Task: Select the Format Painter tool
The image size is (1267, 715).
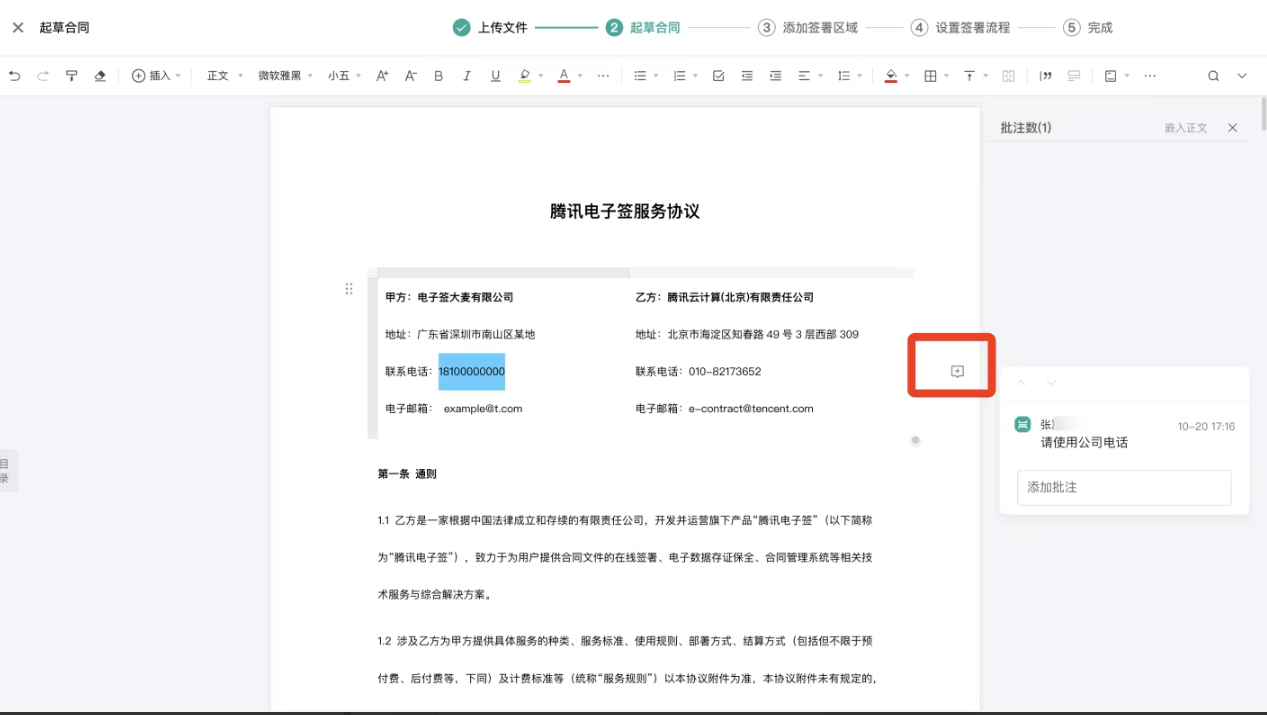Action: pyautogui.click(x=71, y=75)
